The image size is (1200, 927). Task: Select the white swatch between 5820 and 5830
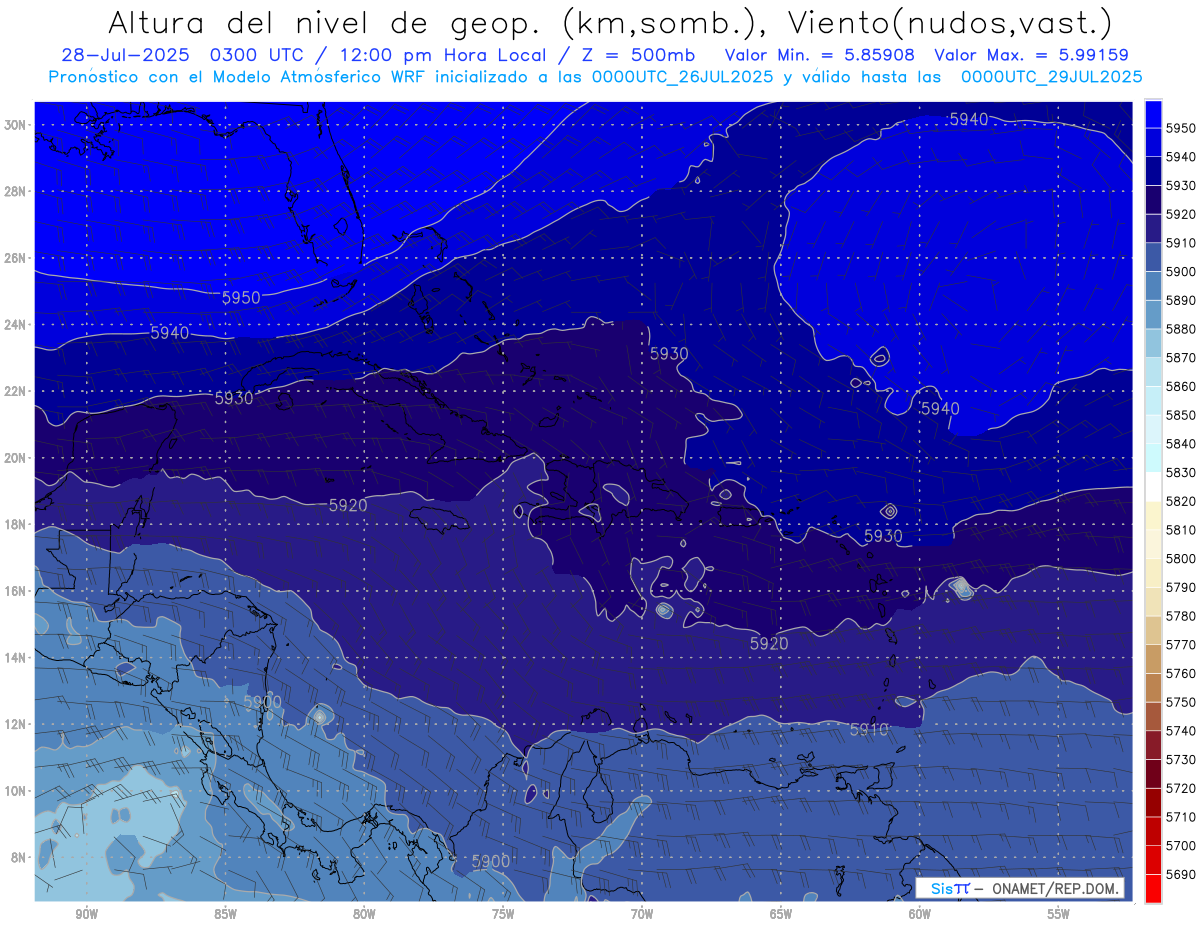pyautogui.click(x=1153, y=487)
